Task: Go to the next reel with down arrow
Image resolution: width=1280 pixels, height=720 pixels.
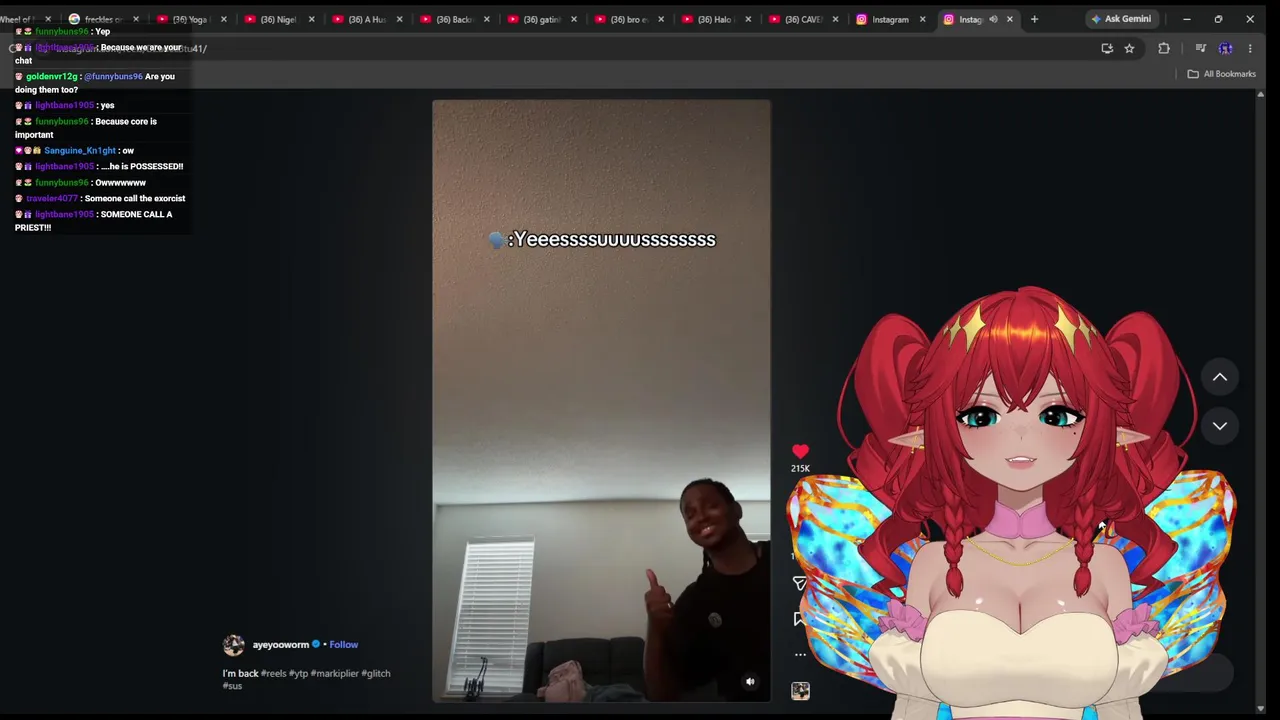Action: point(1220,426)
